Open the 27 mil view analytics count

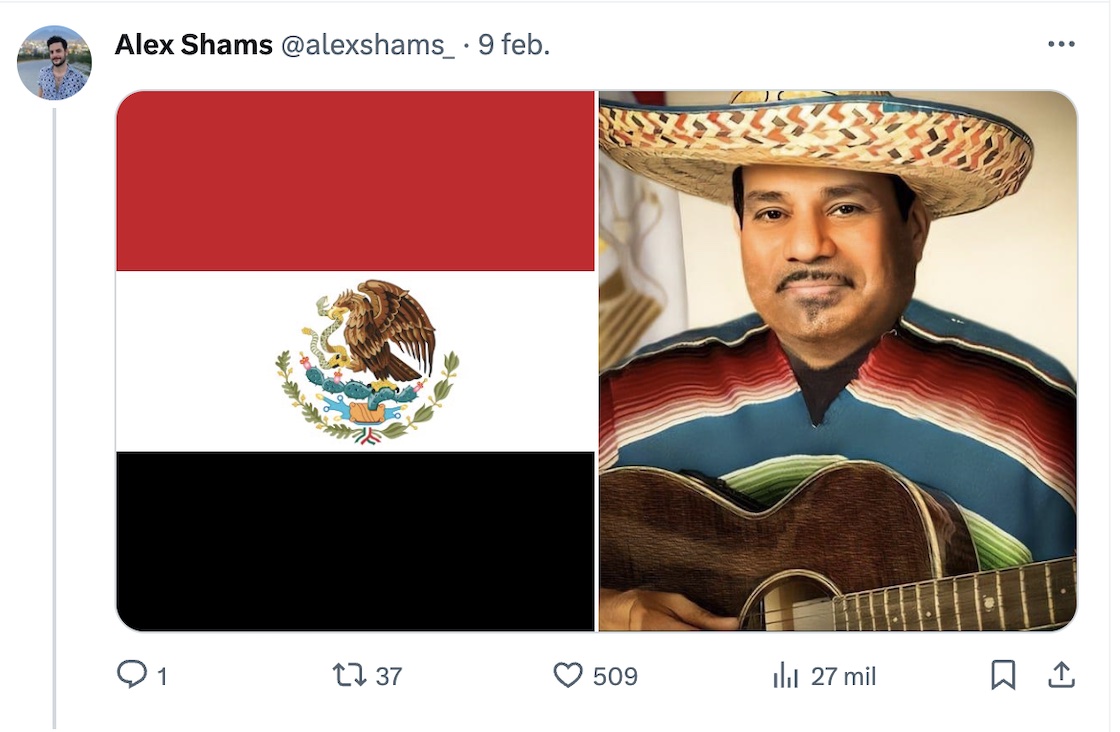[843, 676]
